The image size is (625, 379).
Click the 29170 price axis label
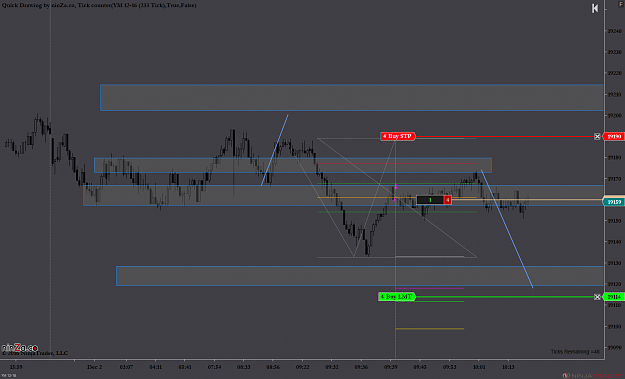coord(614,179)
